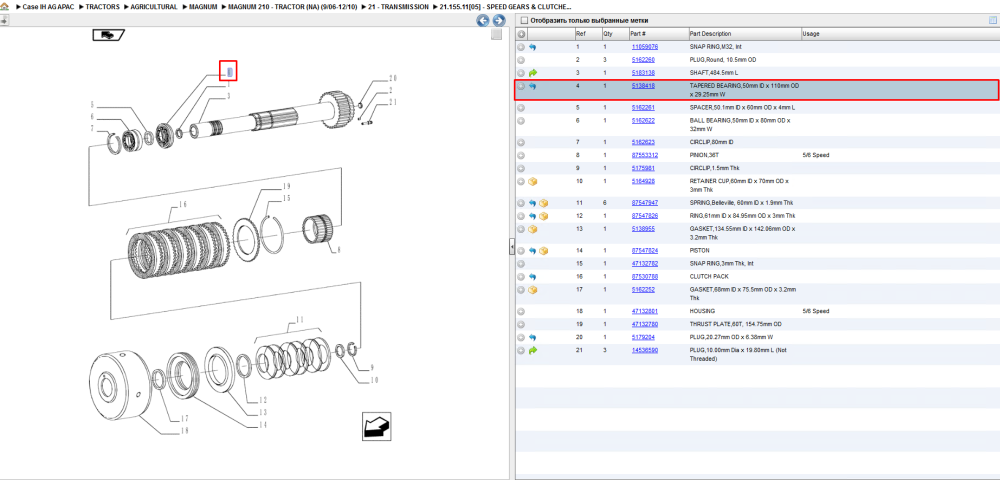Open part number 5162622 link
Image resolution: width=1000 pixels, height=480 pixels.
pos(643,120)
